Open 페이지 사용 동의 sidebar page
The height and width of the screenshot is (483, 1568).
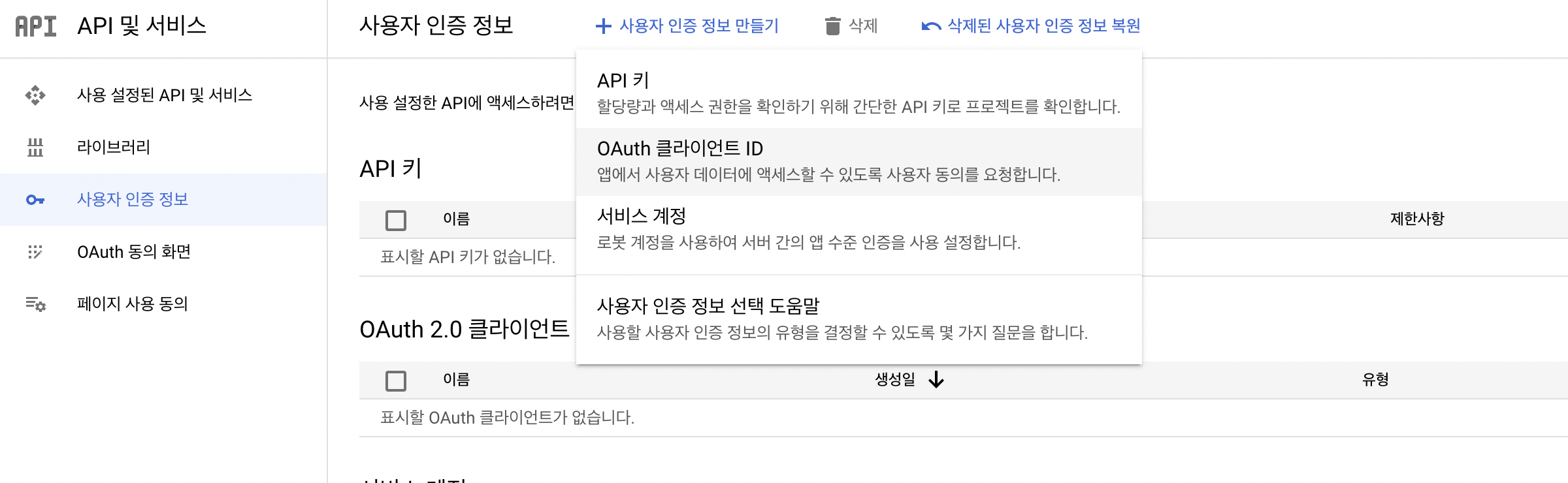point(163,304)
